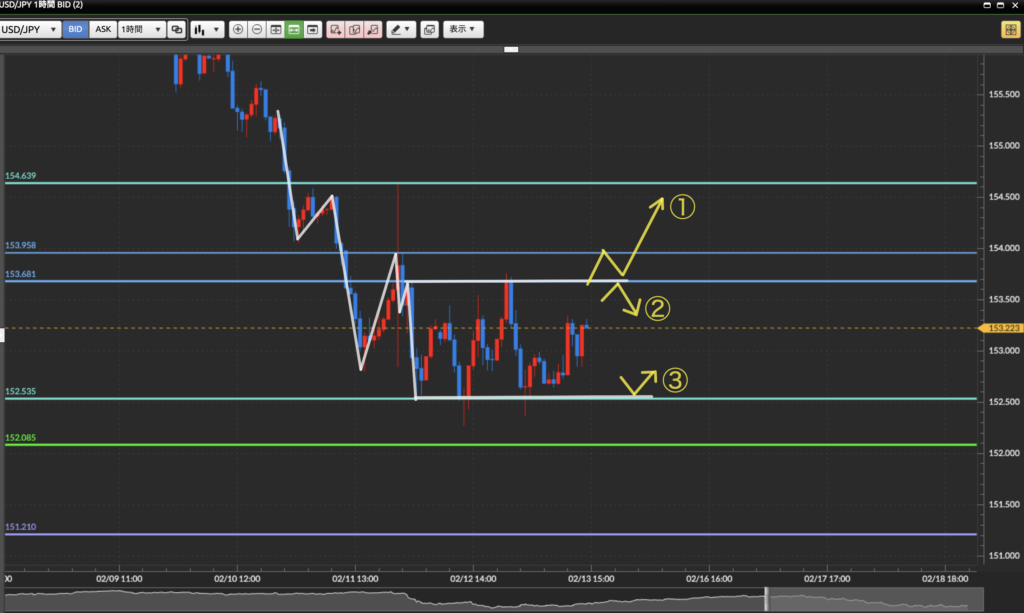Click the grid layout icon button

click(x=275, y=30)
